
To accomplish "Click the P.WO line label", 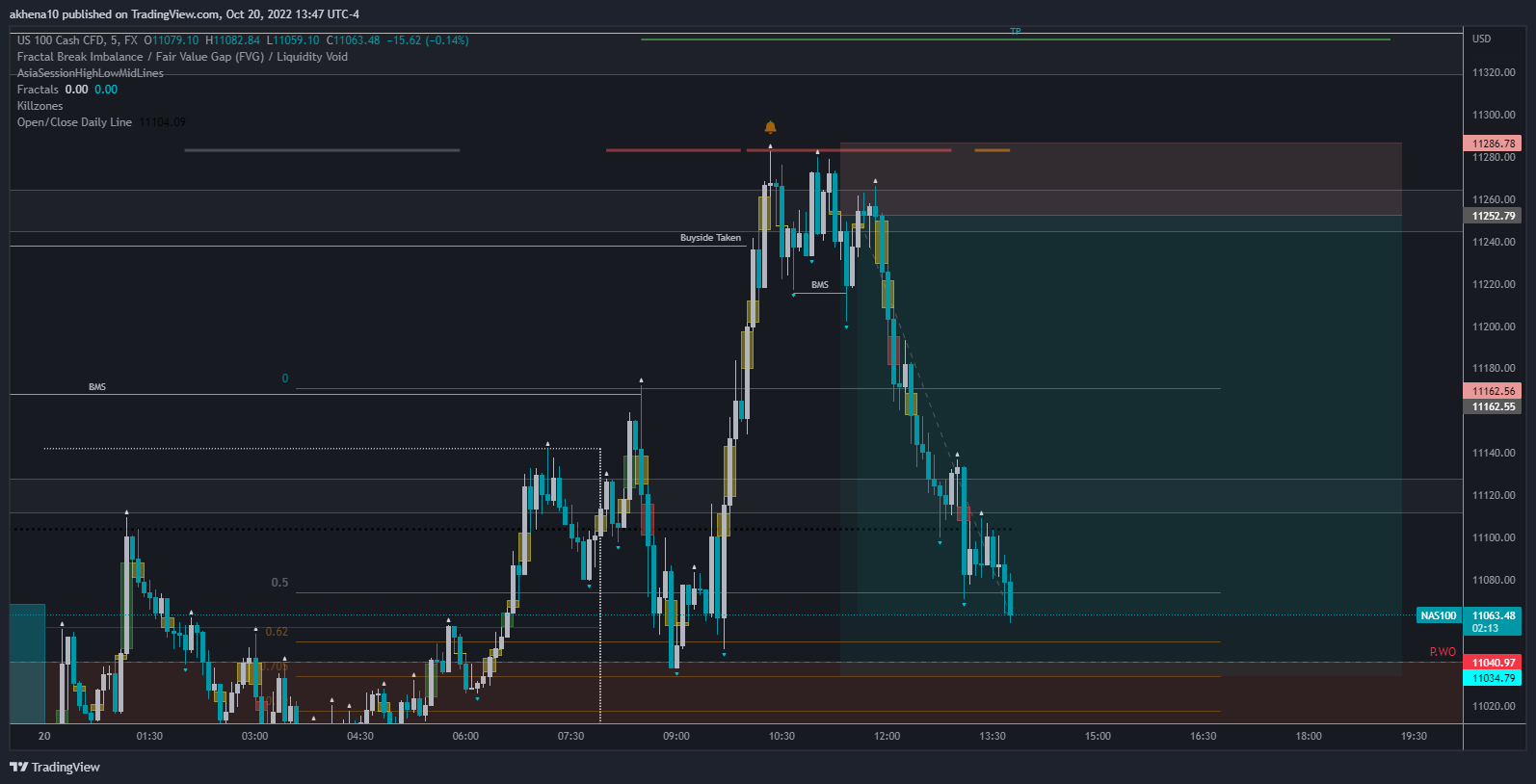I will pyautogui.click(x=1443, y=652).
